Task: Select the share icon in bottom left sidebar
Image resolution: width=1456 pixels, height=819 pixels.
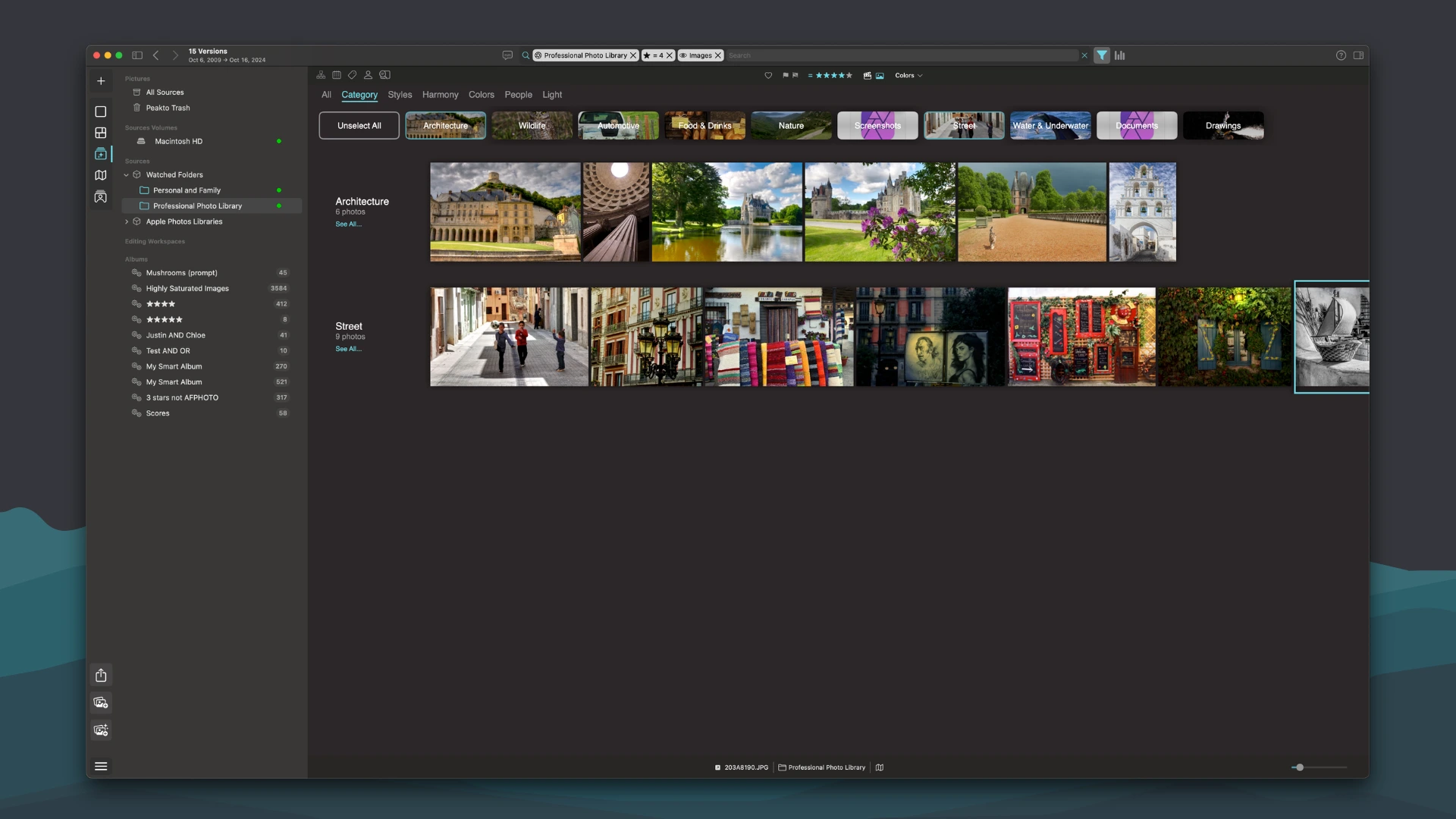Action: (99, 675)
